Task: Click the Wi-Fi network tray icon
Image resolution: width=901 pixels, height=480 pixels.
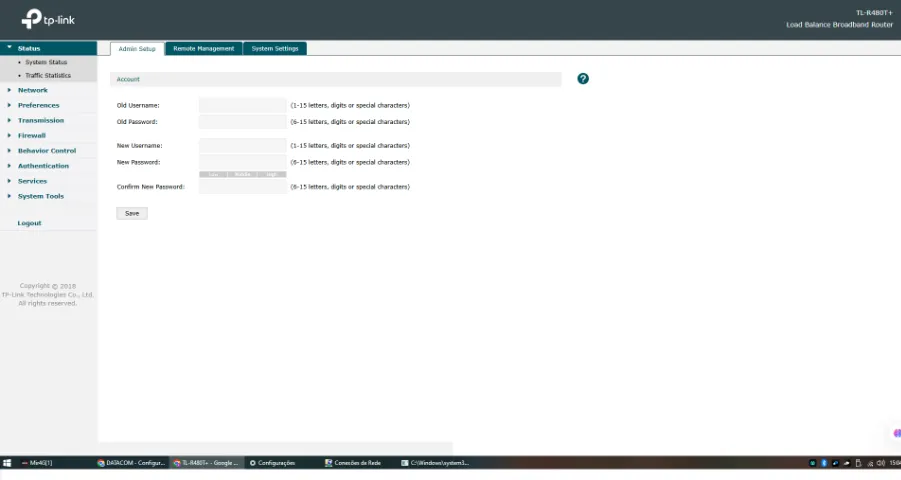Action: click(870, 463)
